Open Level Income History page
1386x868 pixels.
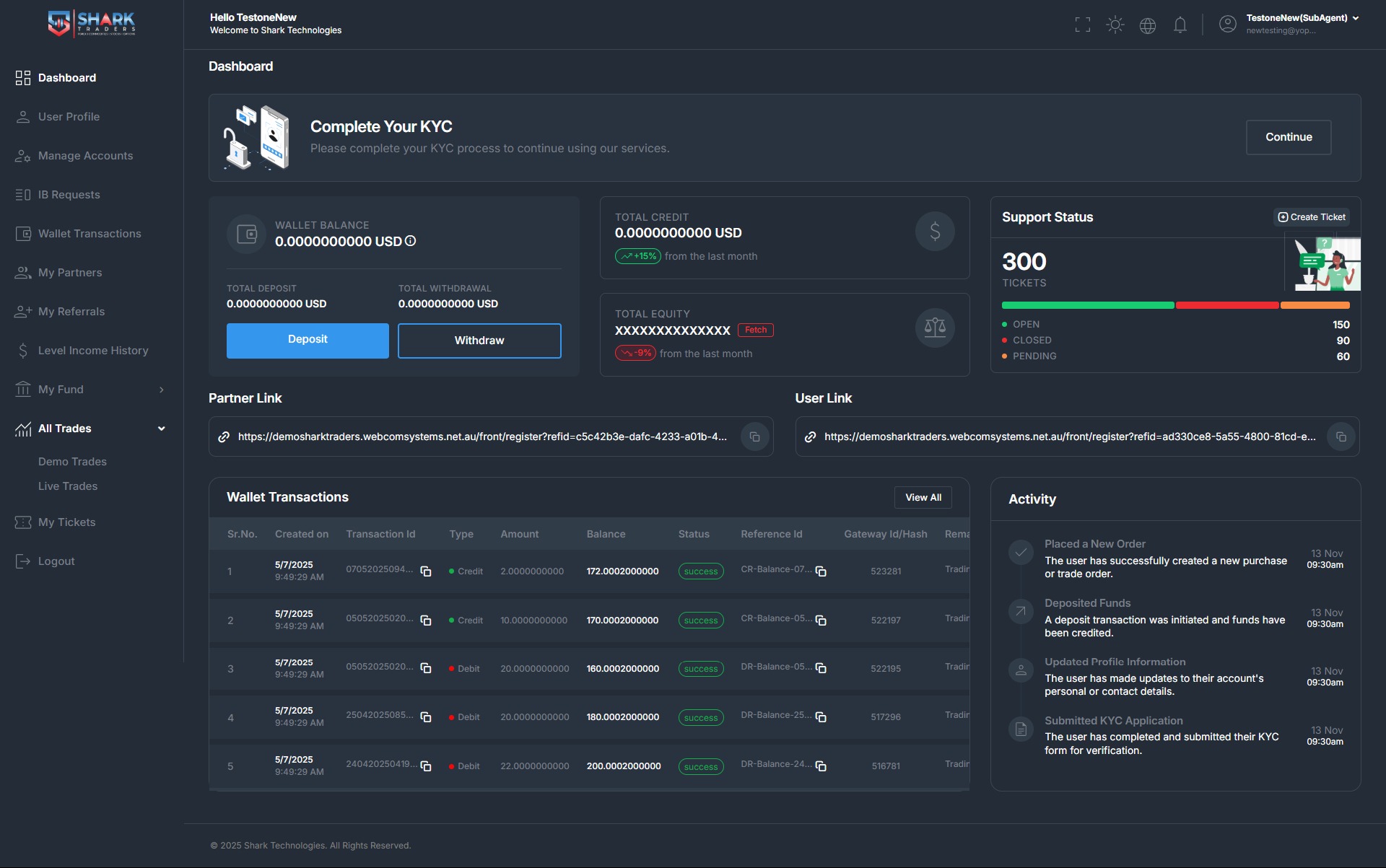[92, 351]
